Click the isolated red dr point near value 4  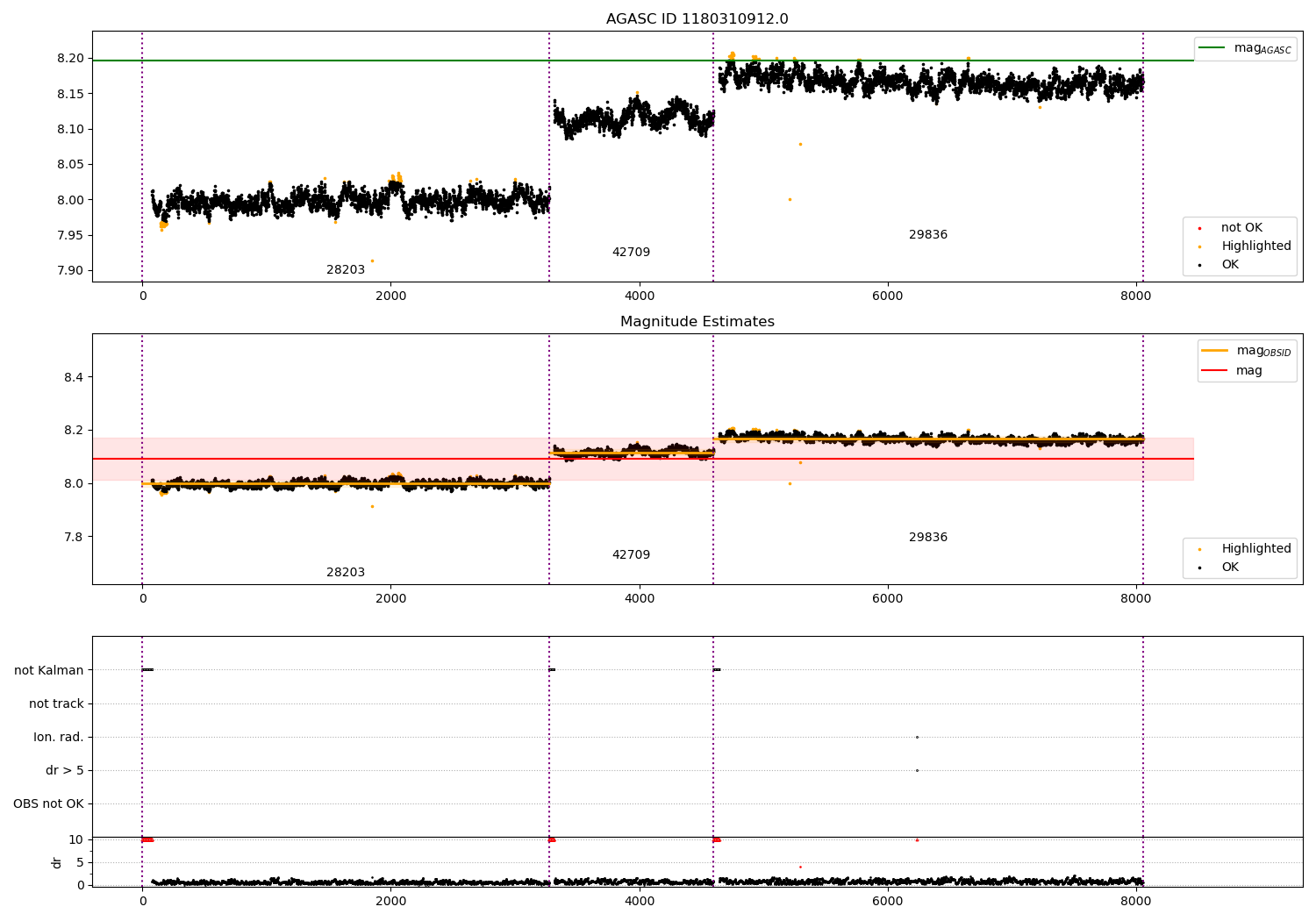tap(800, 867)
